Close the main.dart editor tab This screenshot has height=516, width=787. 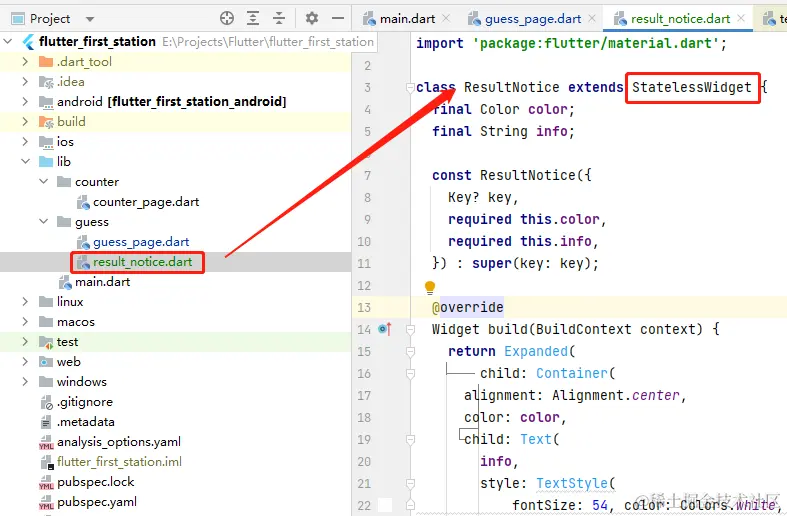click(445, 19)
